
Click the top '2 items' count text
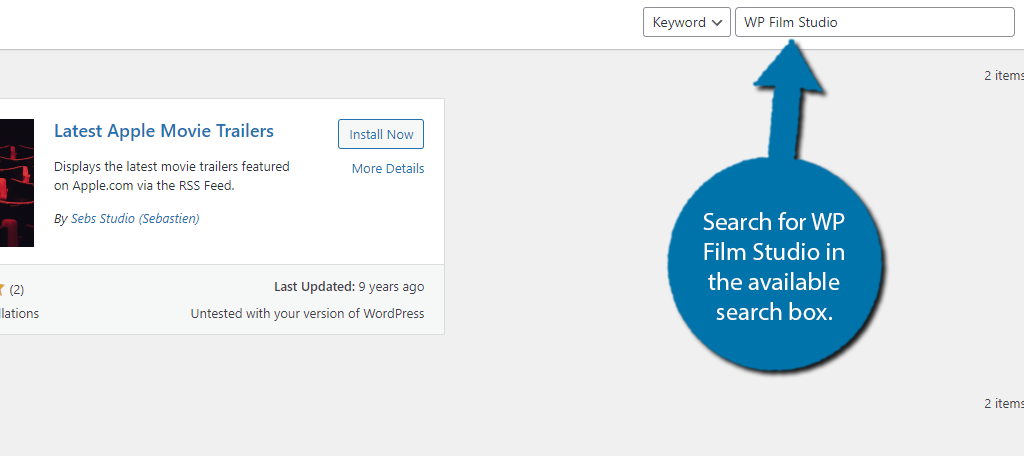point(1004,75)
